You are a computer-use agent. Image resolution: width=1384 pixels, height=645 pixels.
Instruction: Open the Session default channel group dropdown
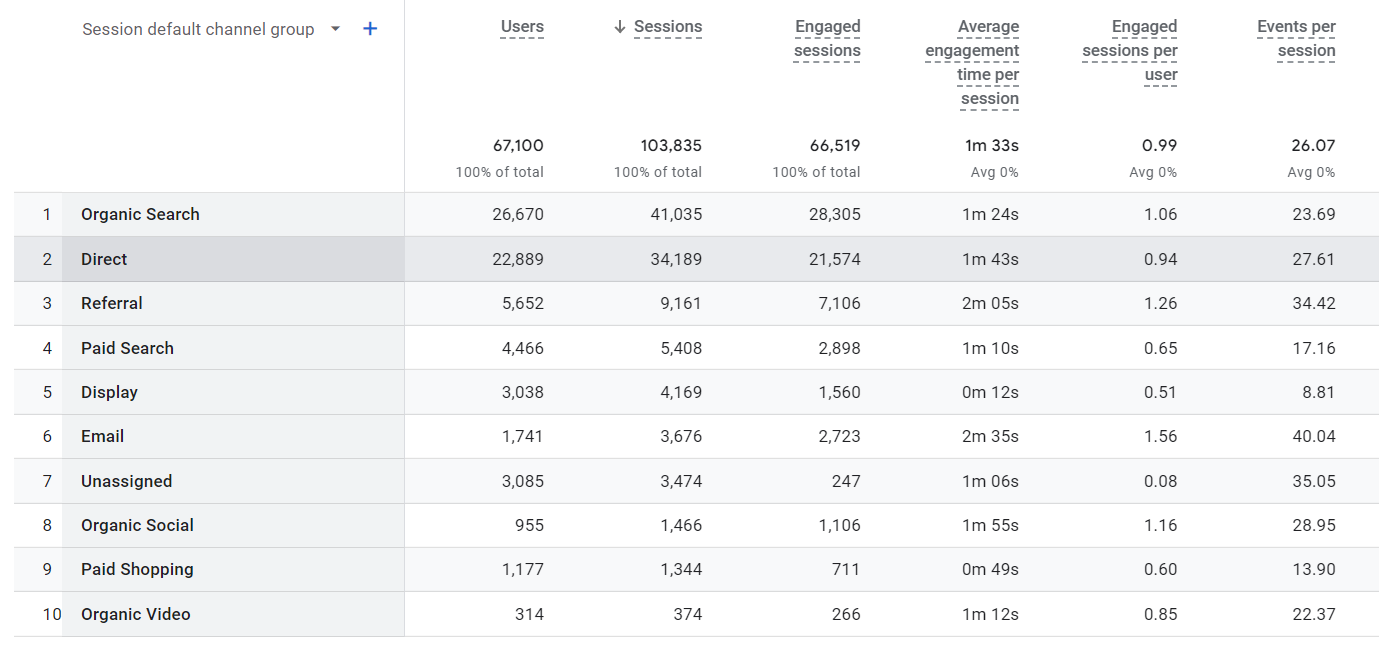(197, 28)
